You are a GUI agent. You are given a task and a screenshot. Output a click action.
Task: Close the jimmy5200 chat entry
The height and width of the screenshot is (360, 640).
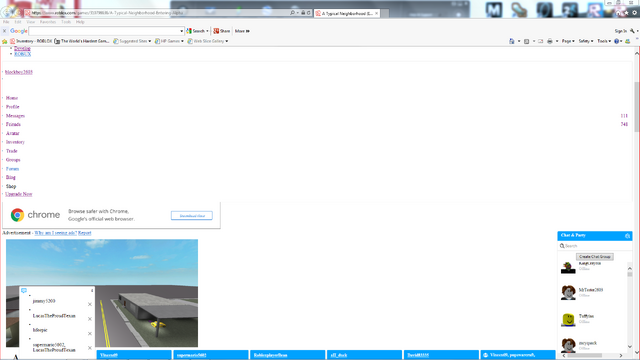pos(90,304)
